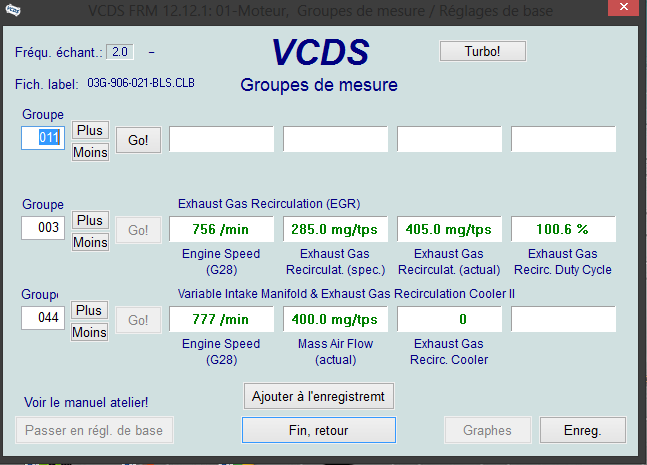The image size is (647, 465).
Task: Select the 400.0 mg/tps mass air flow value
Action: [335, 319]
